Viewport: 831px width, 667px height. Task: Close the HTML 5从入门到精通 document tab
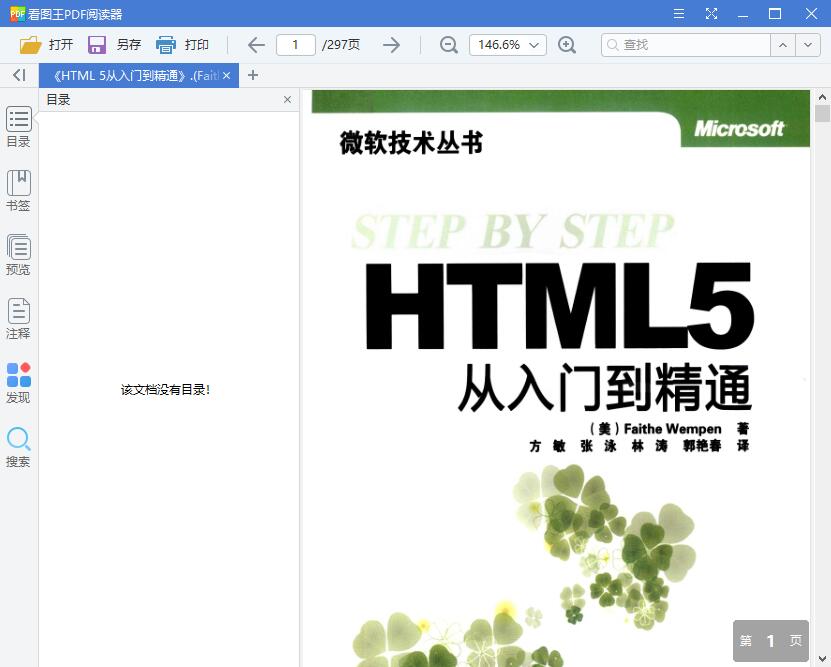pyautogui.click(x=227, y=76)
